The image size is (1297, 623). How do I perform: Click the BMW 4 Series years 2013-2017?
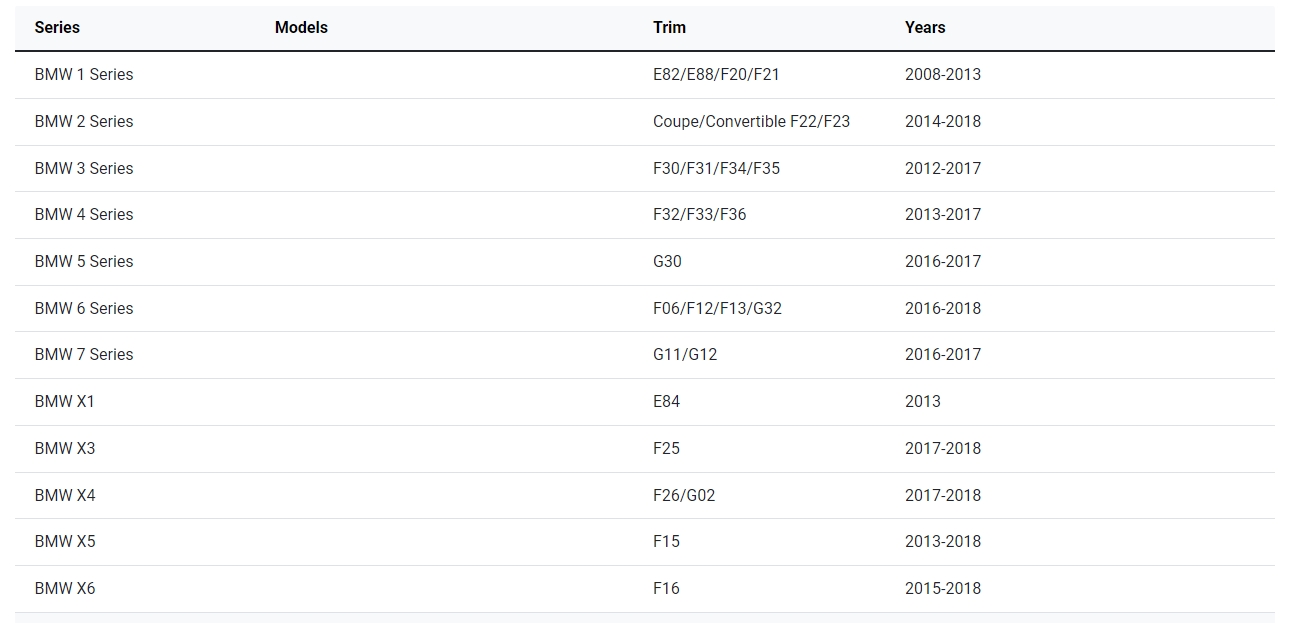click(x=943, y=215)
